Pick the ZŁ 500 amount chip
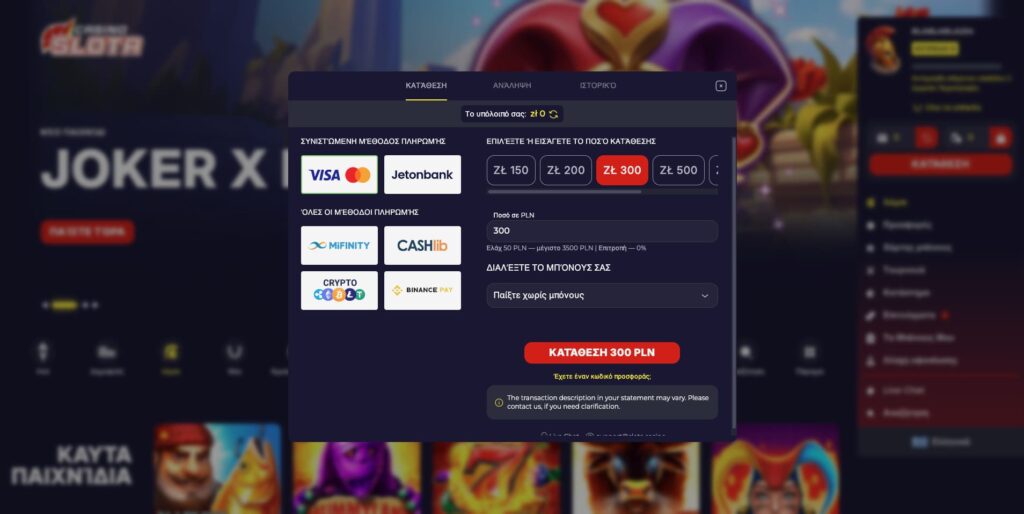 pyautogui.click(x=679, y=170)
